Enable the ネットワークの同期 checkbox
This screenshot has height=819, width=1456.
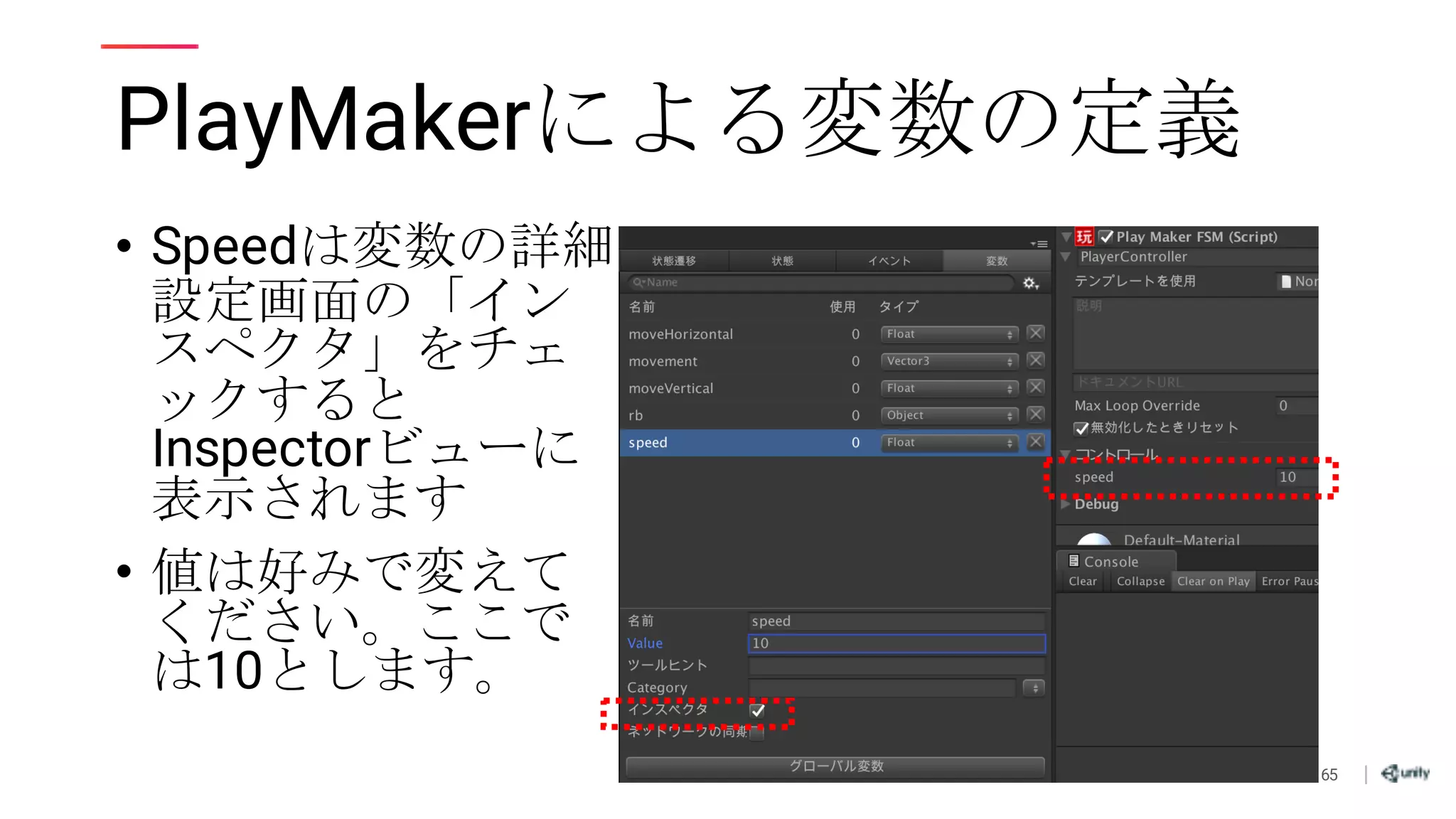coord(758,732)
